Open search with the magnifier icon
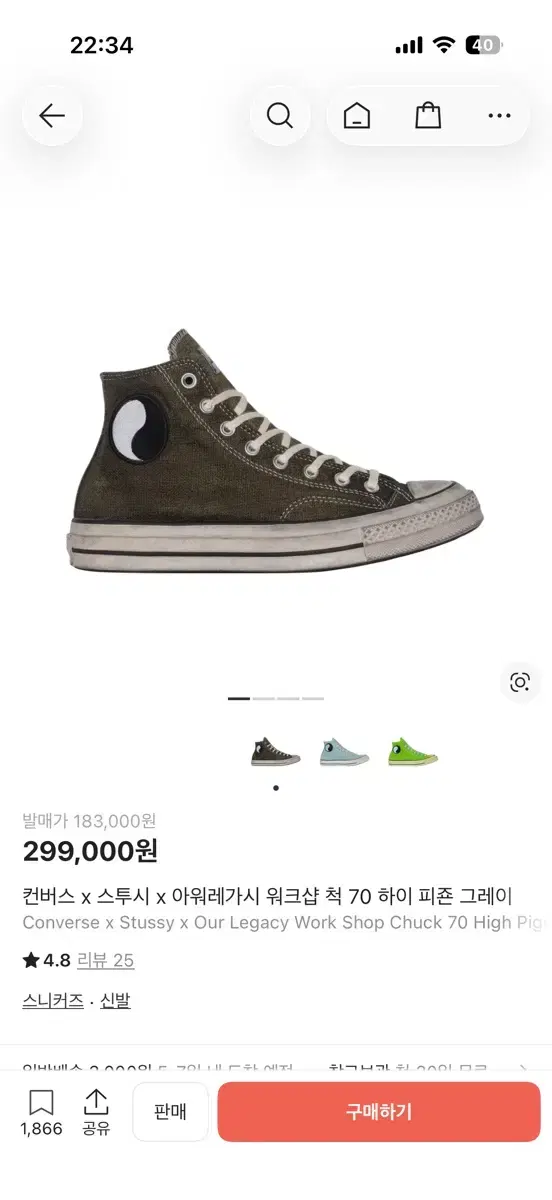The width and height of the screenshot is (552, 1200). click(x=280, y=116)
